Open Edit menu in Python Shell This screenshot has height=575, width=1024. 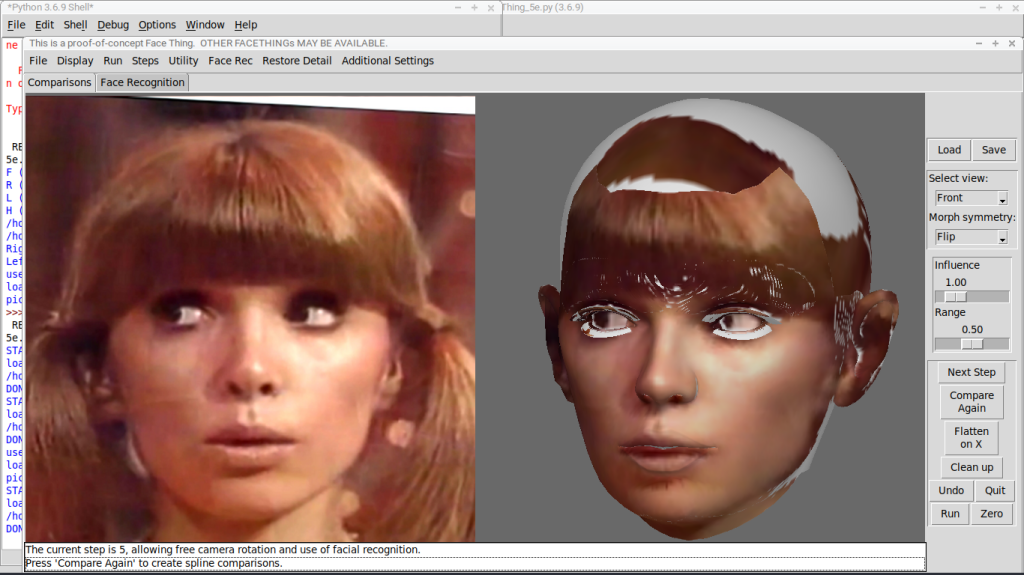(x=44, y=25)
